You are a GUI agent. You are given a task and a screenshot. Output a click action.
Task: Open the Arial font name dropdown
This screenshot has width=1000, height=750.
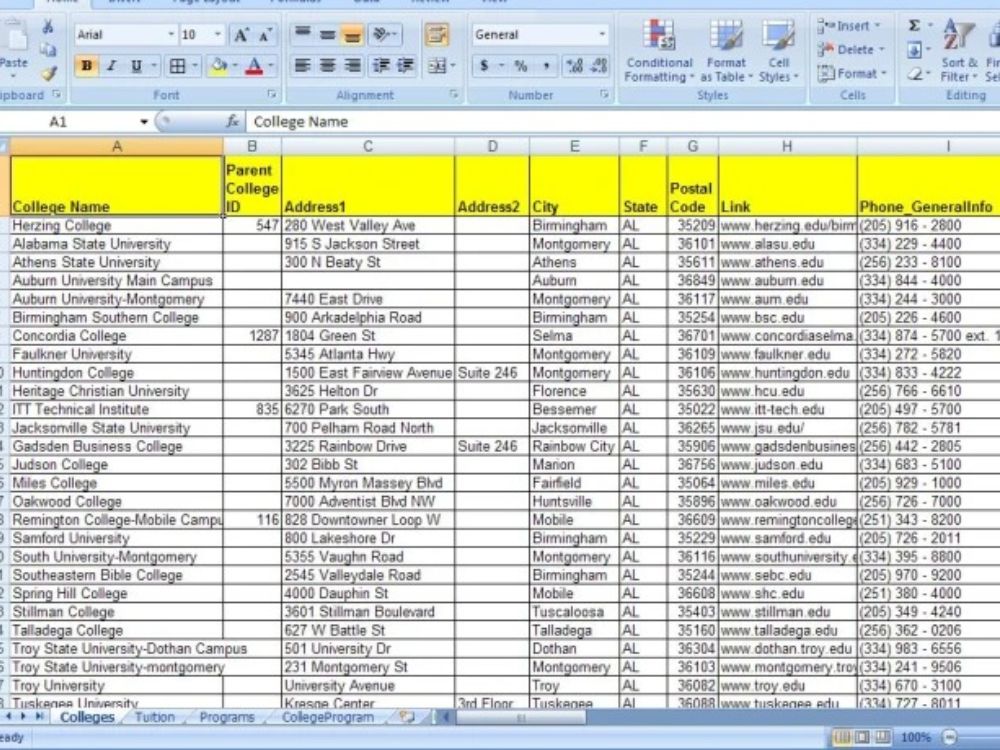pos(171,34)
